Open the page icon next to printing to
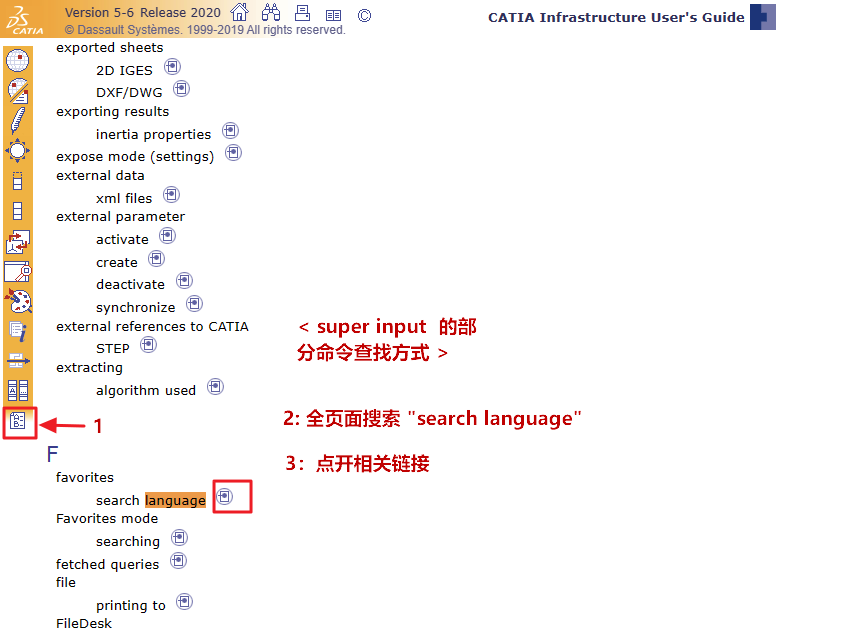This screenshot has height=634, width=860. 184,600
